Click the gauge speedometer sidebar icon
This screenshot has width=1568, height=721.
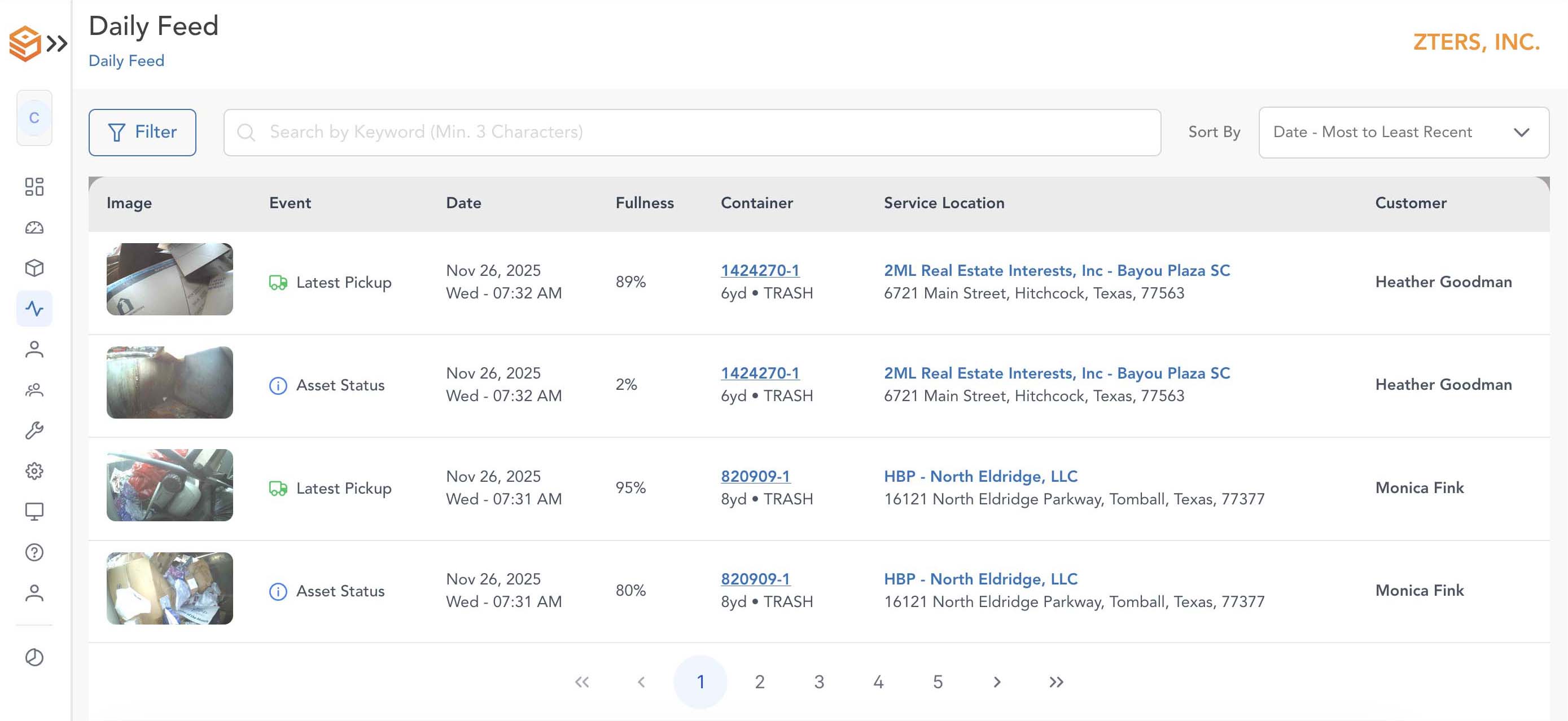point(34,227)
